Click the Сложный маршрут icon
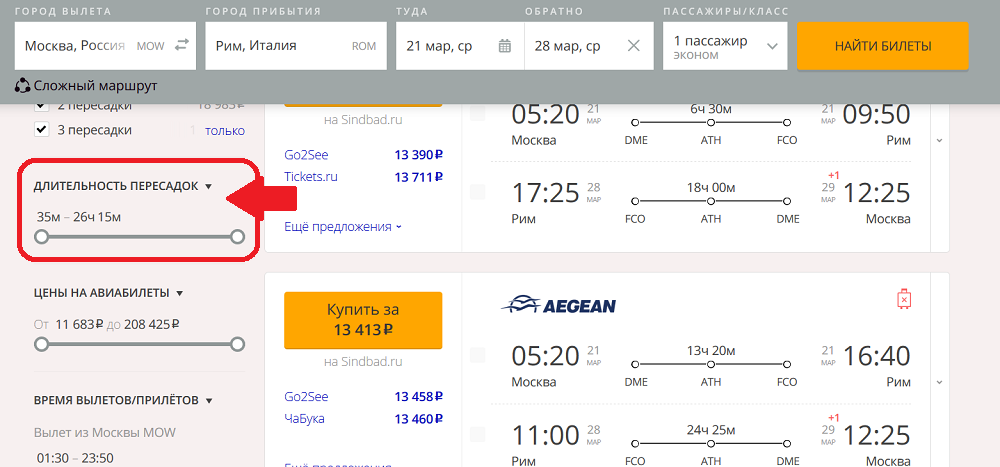 [22, 85]
